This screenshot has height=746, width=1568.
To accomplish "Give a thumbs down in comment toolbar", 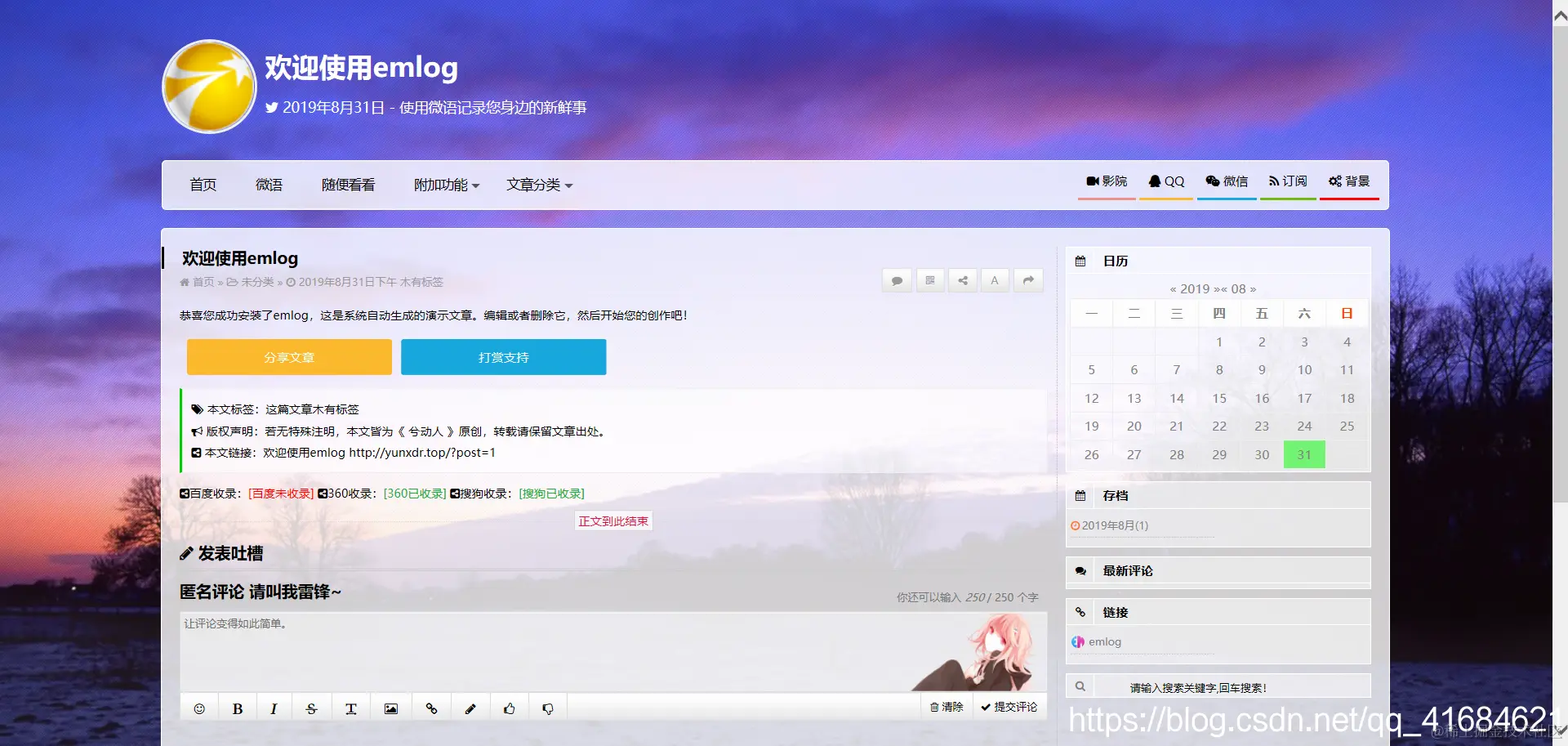I will (548, 707).
